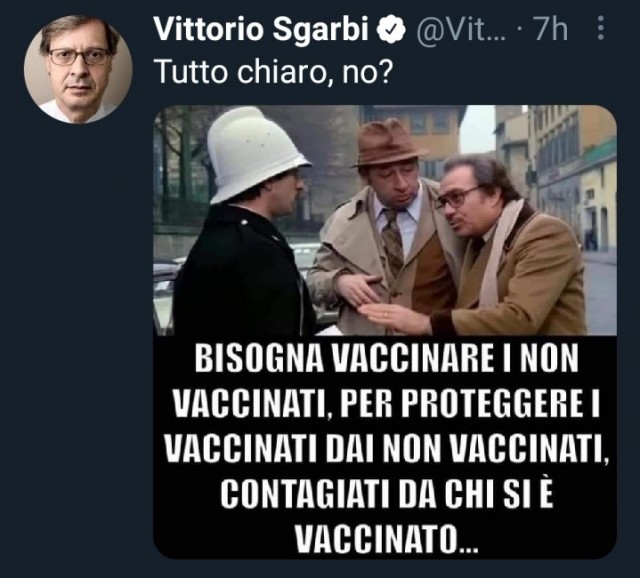
Task: Open the tweet's three-dot more options menu
Action: 600,28
